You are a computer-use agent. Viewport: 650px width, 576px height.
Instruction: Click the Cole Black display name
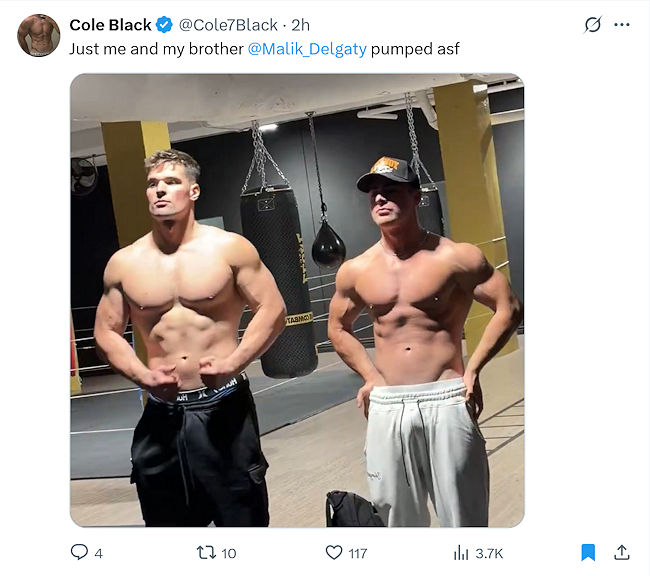click(x=110, y=25)
